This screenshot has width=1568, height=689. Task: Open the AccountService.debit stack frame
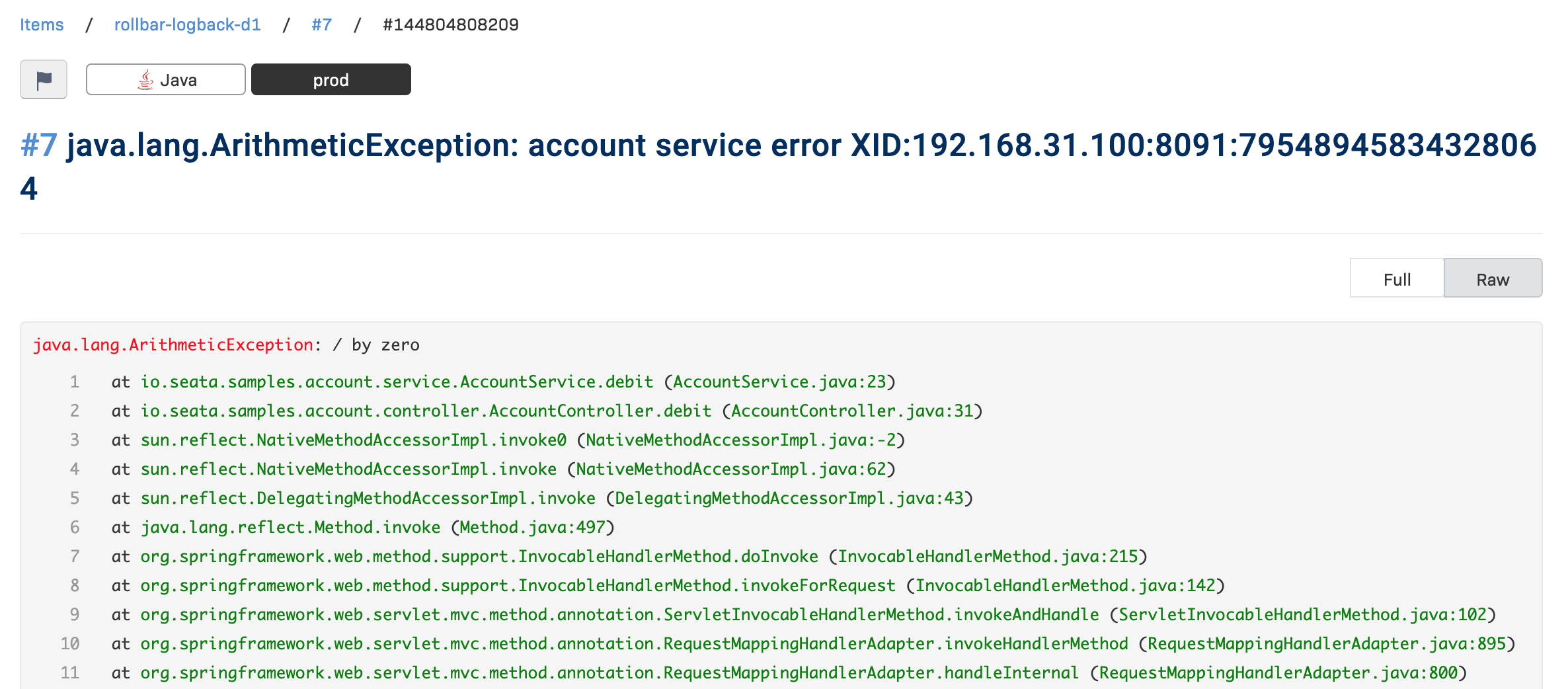397,382
